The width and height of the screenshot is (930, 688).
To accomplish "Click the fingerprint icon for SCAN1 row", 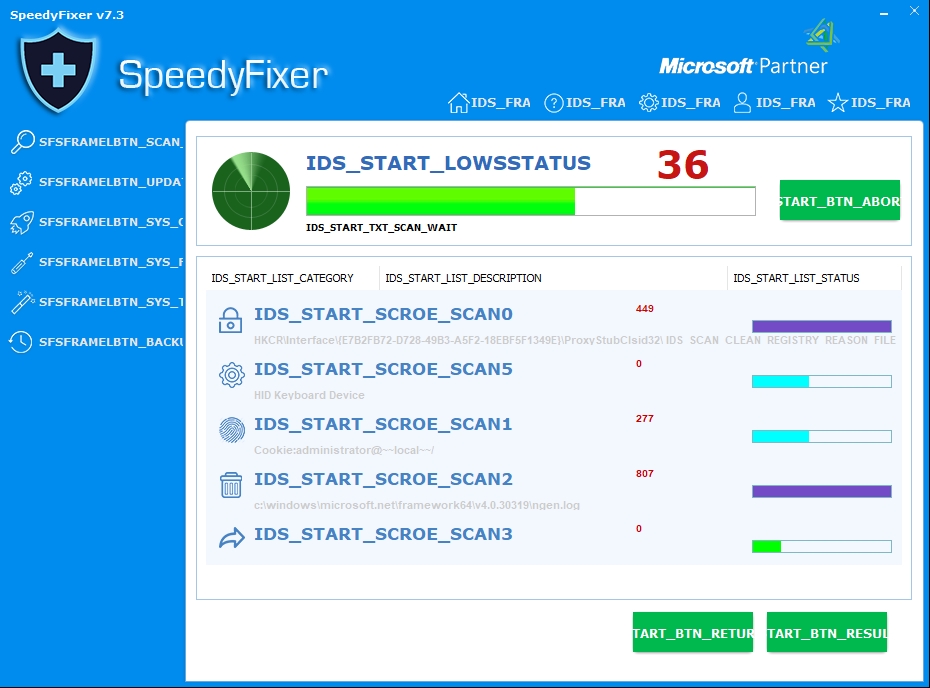I will pos(231,430).
